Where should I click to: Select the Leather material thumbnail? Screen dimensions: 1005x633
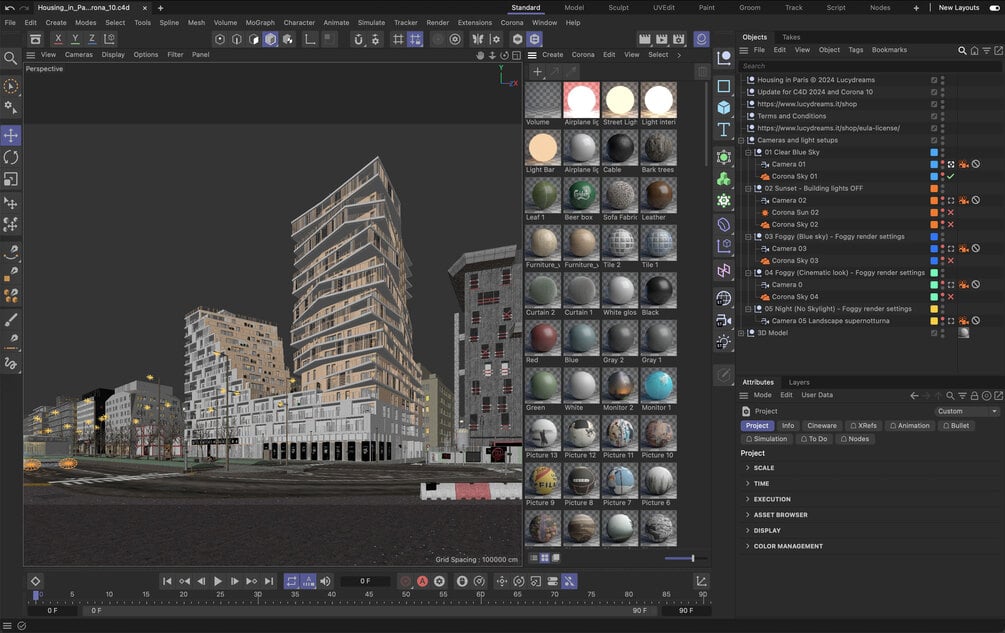coord(657,197)
